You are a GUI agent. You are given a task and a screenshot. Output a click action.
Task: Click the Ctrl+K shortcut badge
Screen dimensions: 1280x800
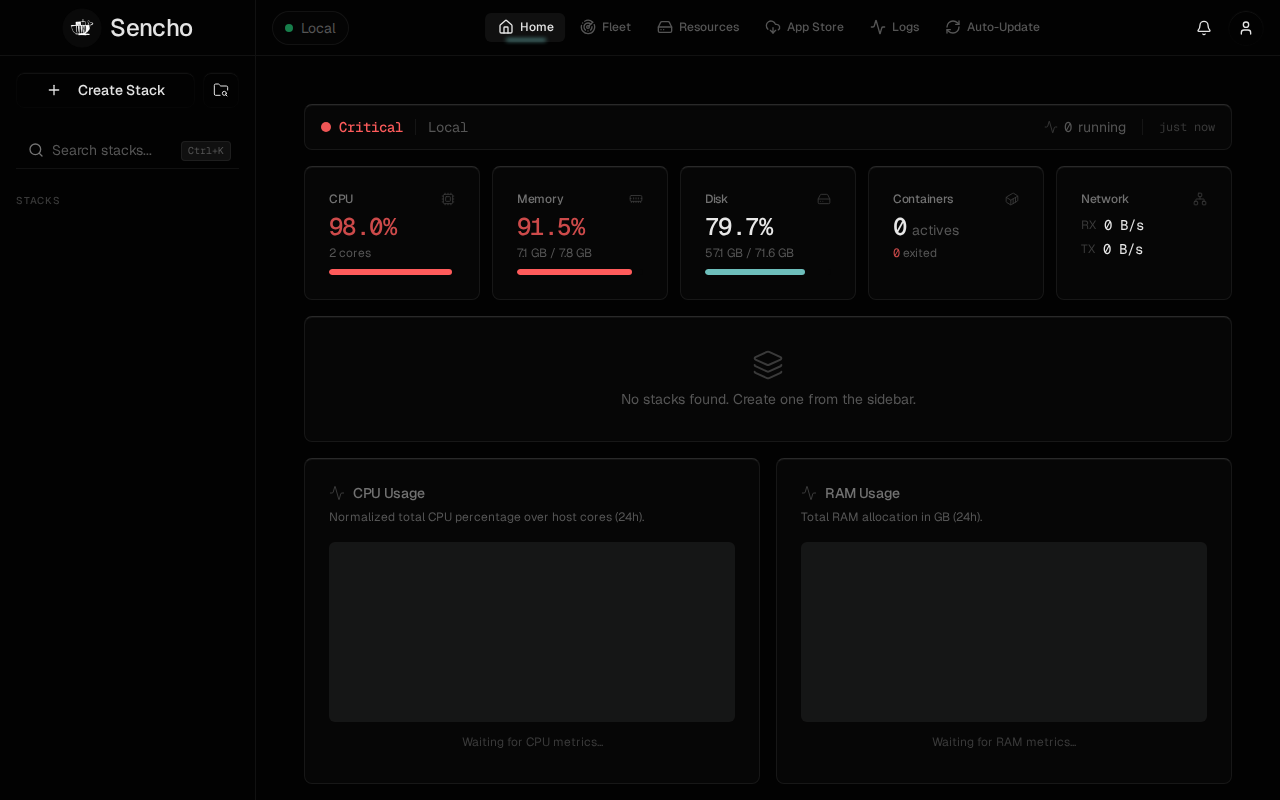206,151
